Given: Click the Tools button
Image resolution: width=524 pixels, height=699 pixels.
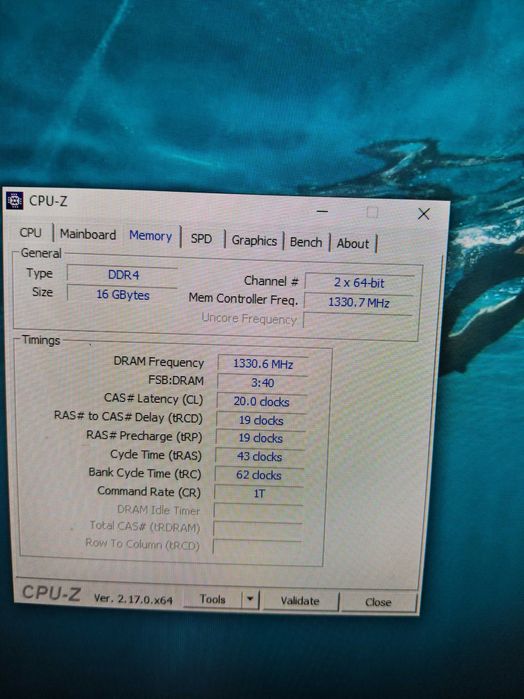Looking at the screenshot, I should (213, 599).
